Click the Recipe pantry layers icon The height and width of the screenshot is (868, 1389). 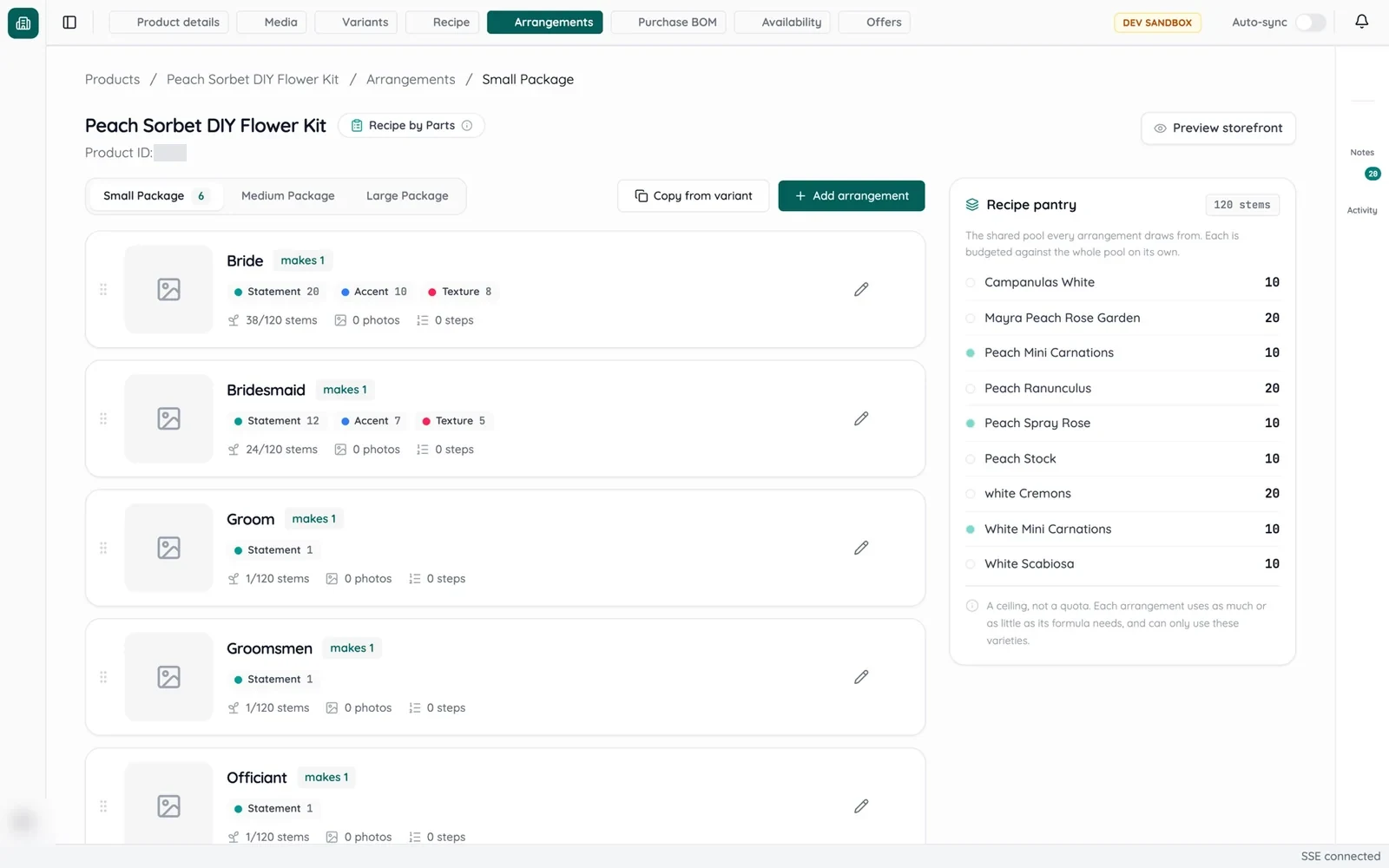[972, 205]
